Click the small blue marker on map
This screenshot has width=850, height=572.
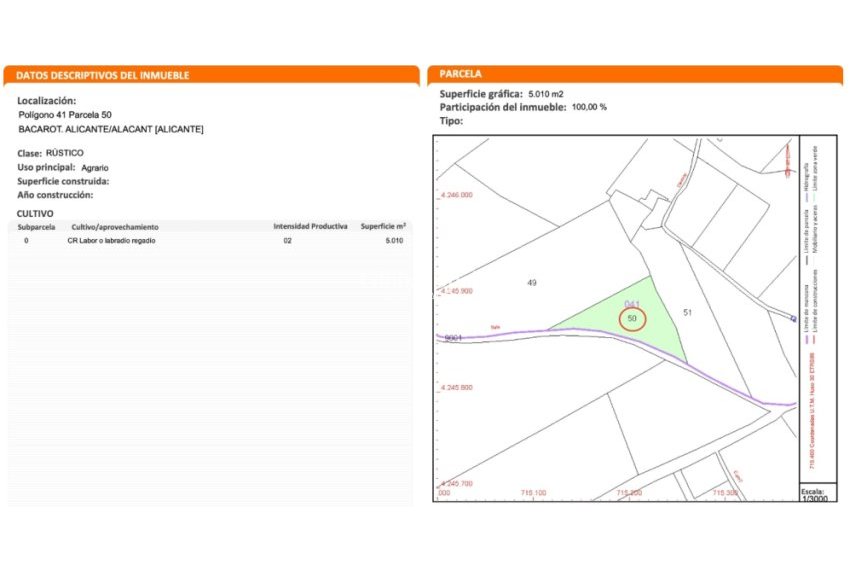point(793,319)
